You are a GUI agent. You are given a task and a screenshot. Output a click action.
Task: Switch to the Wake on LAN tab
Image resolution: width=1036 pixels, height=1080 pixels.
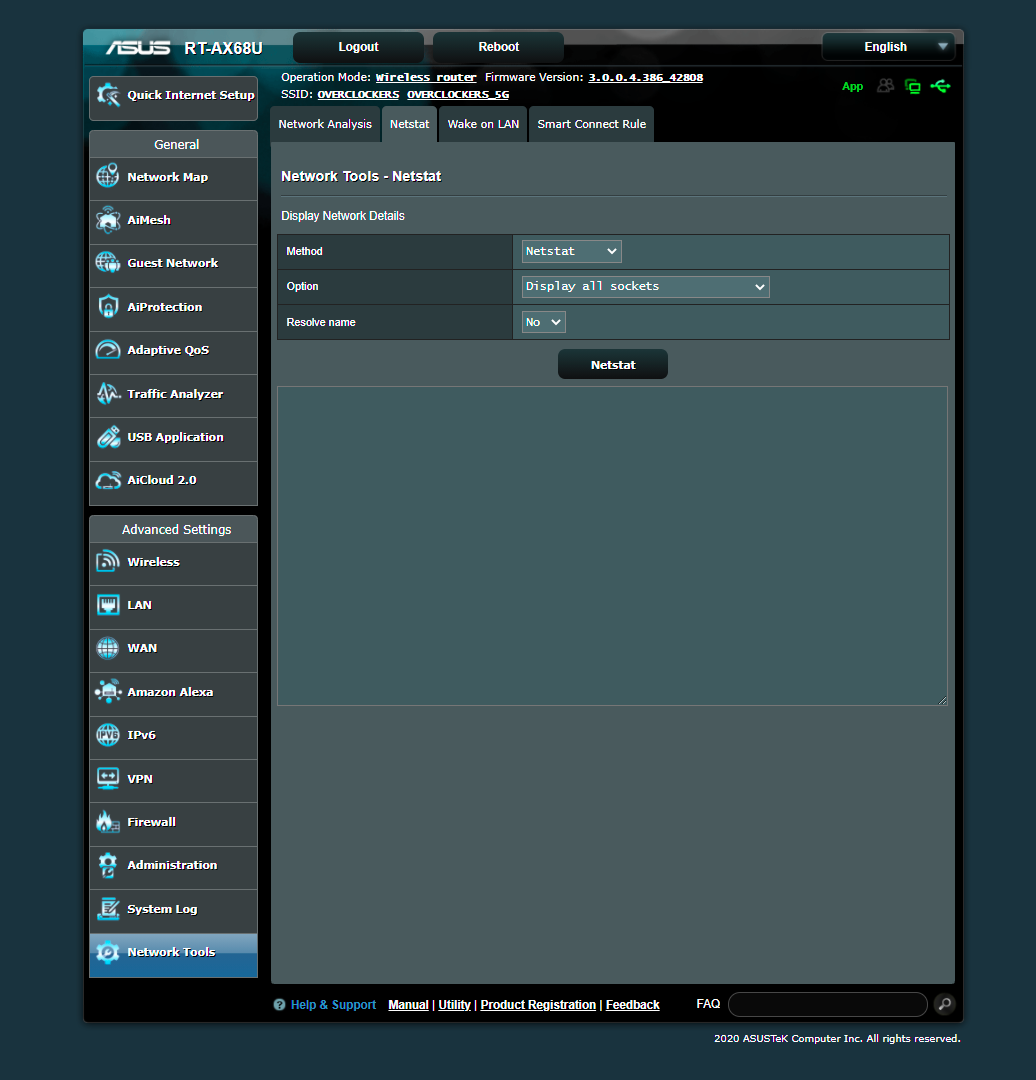(x=483, y=124)
